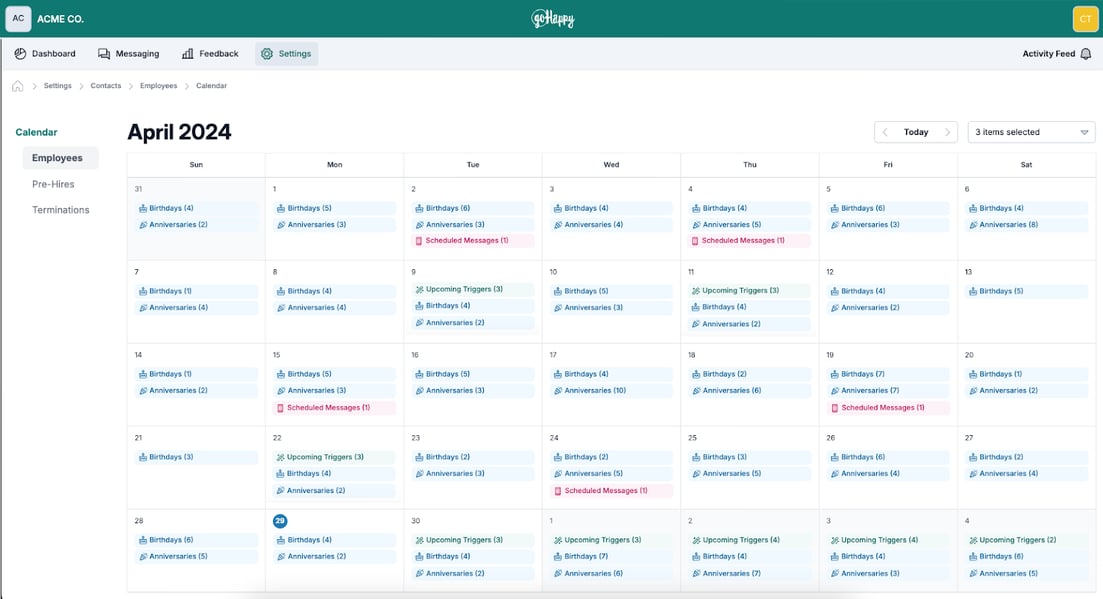
Task: Click the Employees breadcrumb link
Action: (x=158, y=86)
